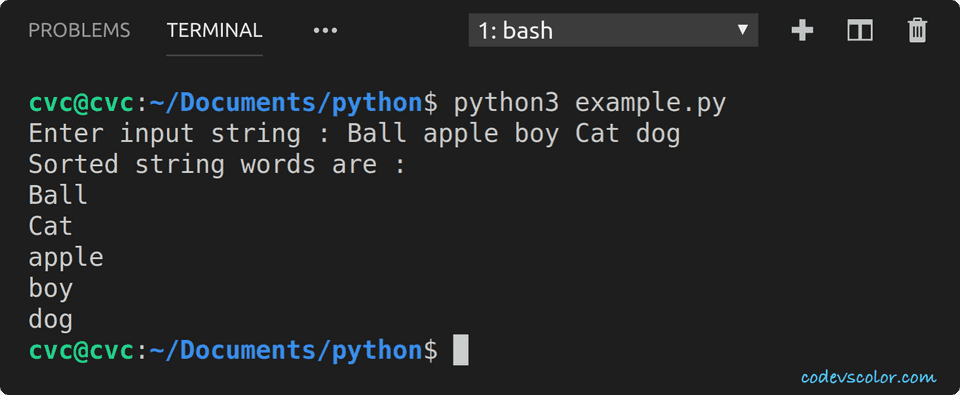
Task: Click the 'Sorted string words are :' line
Action: point(217,165)
